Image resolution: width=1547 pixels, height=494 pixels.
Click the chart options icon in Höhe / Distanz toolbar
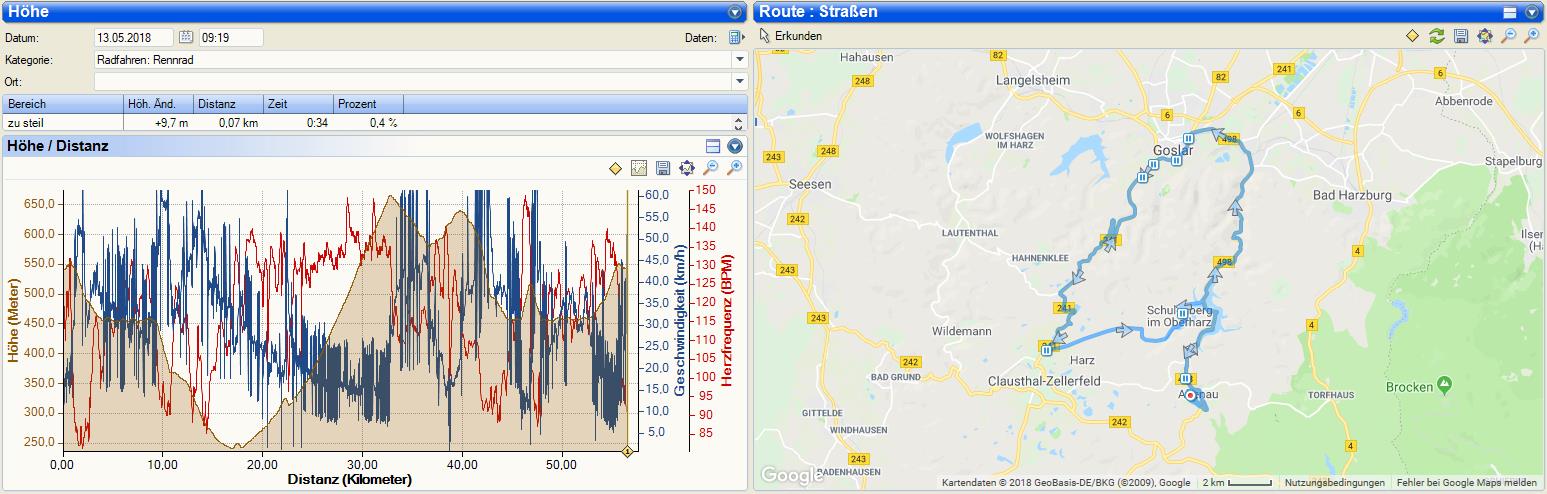coord(639,168)
